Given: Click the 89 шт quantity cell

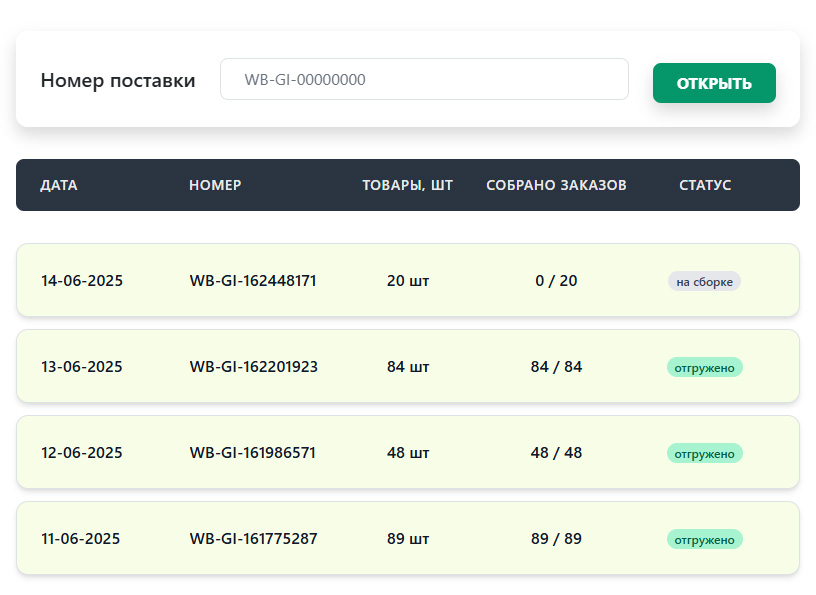Looking at the screenshot, I should point(408,538).
